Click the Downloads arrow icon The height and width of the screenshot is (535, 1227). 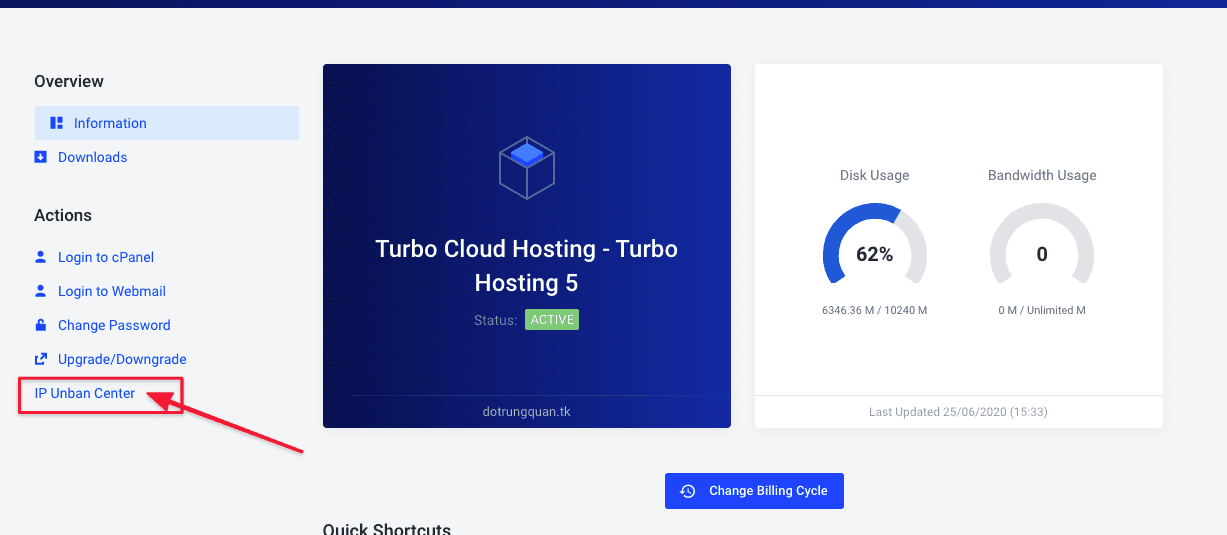click(41, 157)
